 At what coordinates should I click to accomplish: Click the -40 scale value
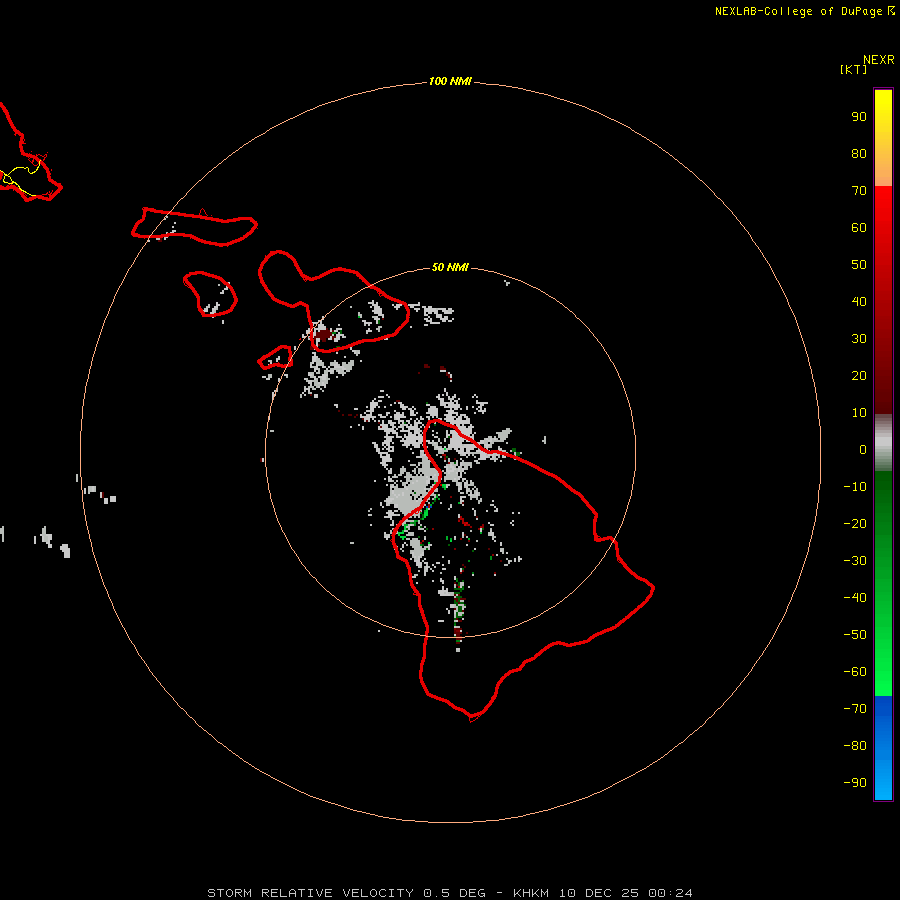point(855,598)
